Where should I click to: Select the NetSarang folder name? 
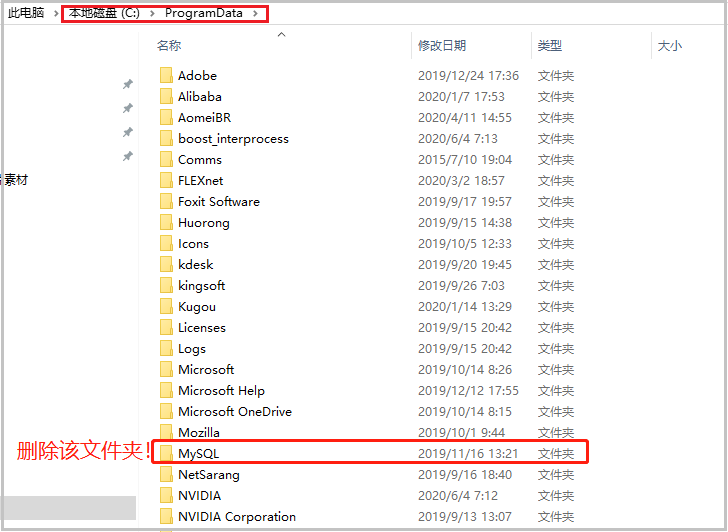(209, 475)
